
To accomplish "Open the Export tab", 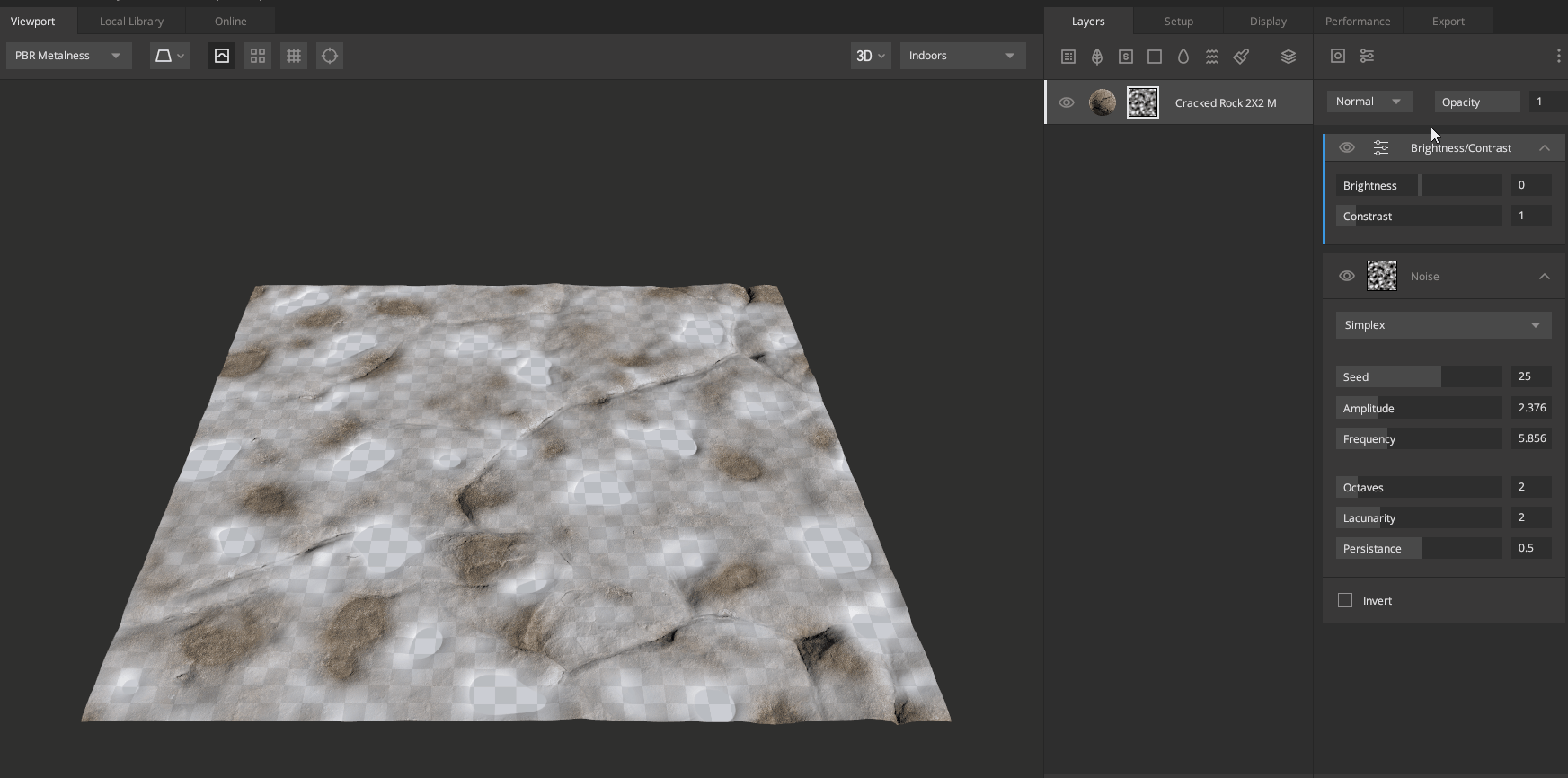I will 1448,21.
